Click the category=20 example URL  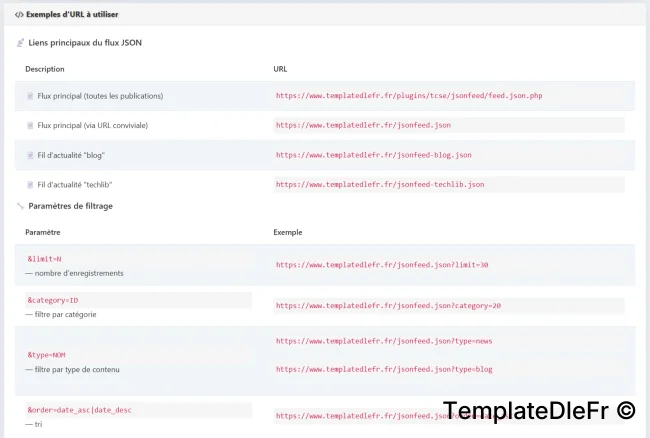(x=388, y=306)
